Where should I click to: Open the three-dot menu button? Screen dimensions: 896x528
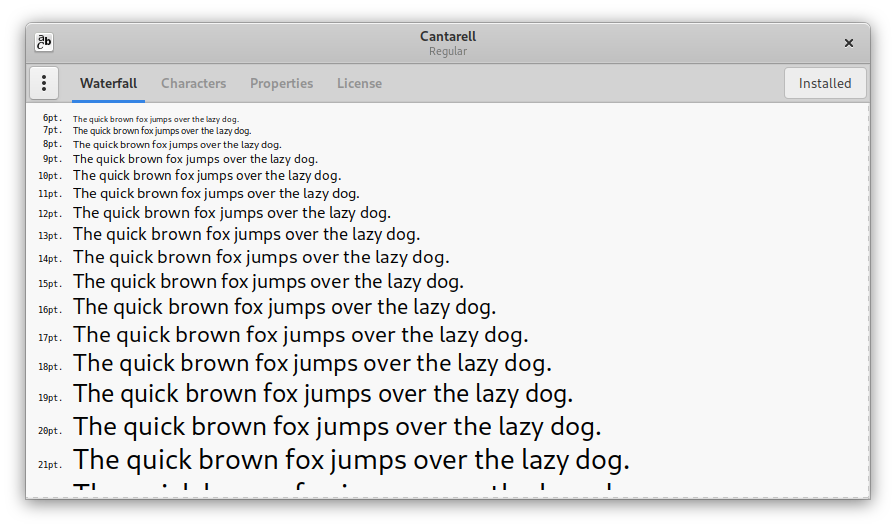pos(44,83)
